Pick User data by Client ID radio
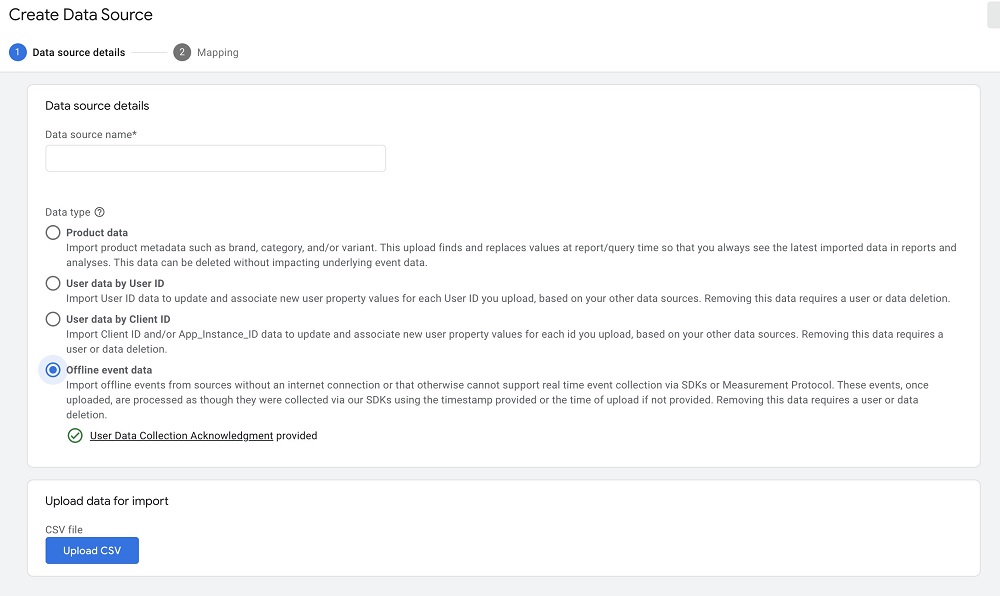This screenshot has height=596, width=1000. [53, 319]
